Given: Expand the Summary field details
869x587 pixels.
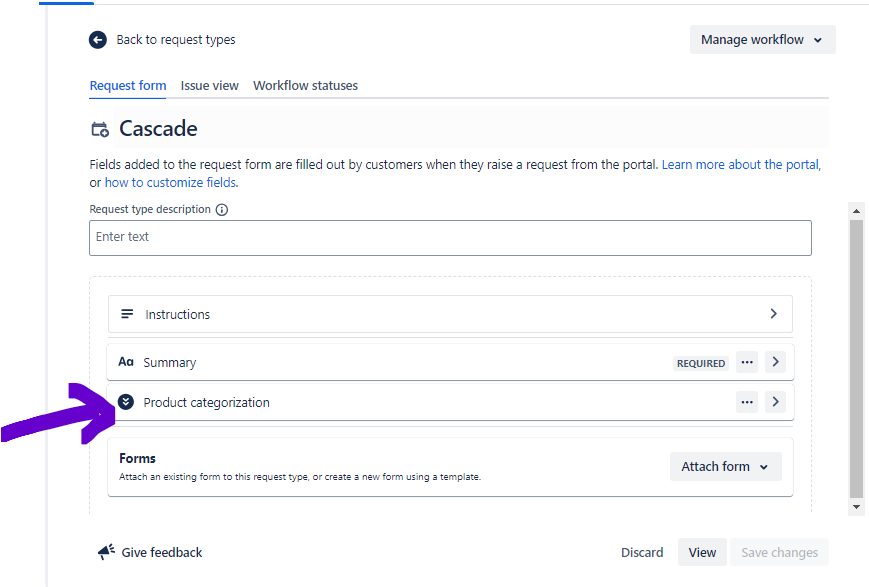Looking at the screenshot, I should coord(775,362).
